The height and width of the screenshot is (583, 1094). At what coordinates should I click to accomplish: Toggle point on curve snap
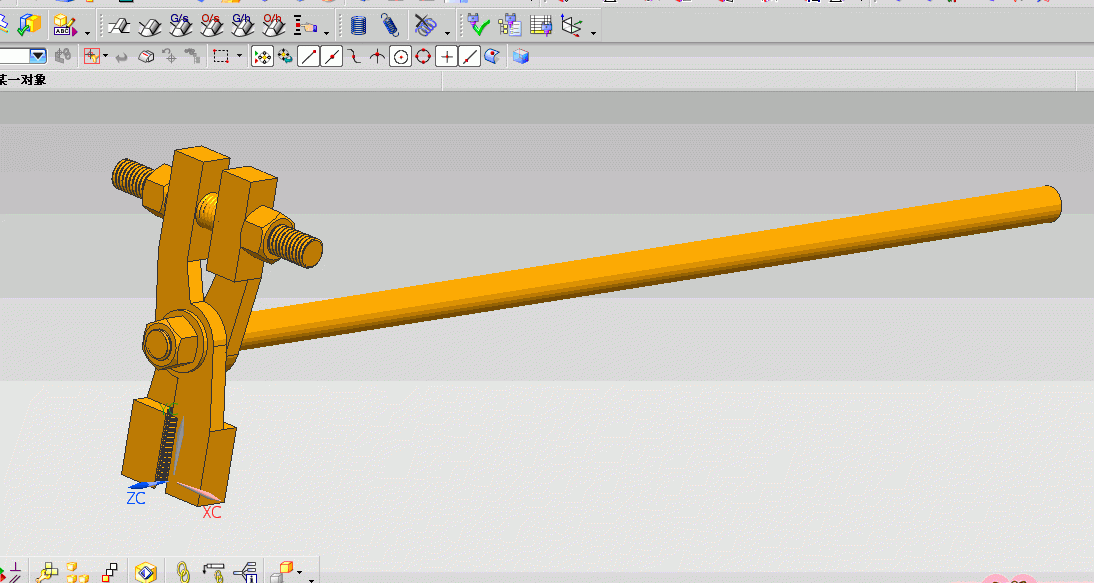pos(470,56)
